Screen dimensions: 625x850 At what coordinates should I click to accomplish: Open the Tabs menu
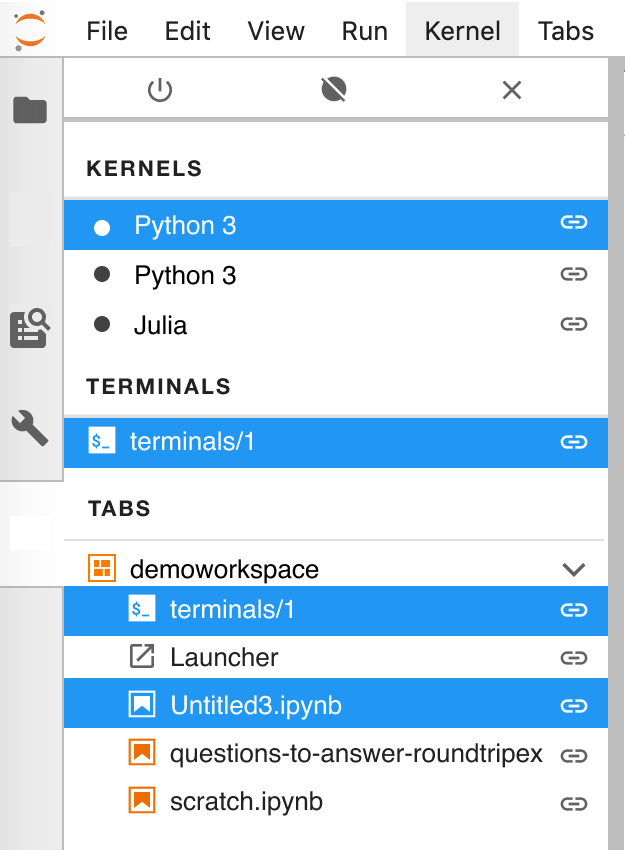pos(565,31)
